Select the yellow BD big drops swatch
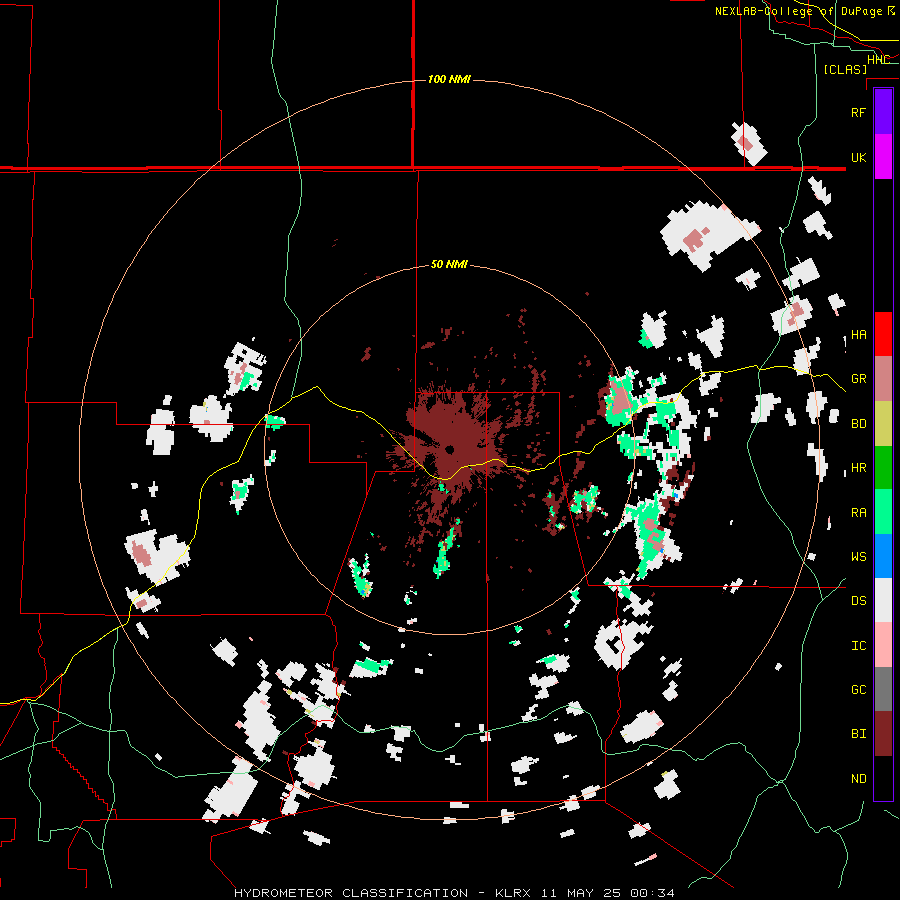The height and width of the screenshot is (900, 900). (x=883, y=423)
